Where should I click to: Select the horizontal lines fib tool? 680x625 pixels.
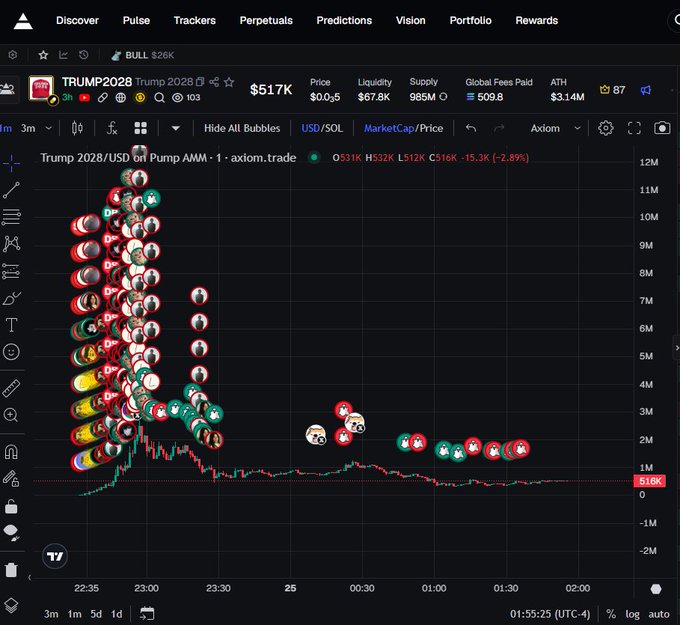click(11, 217)
